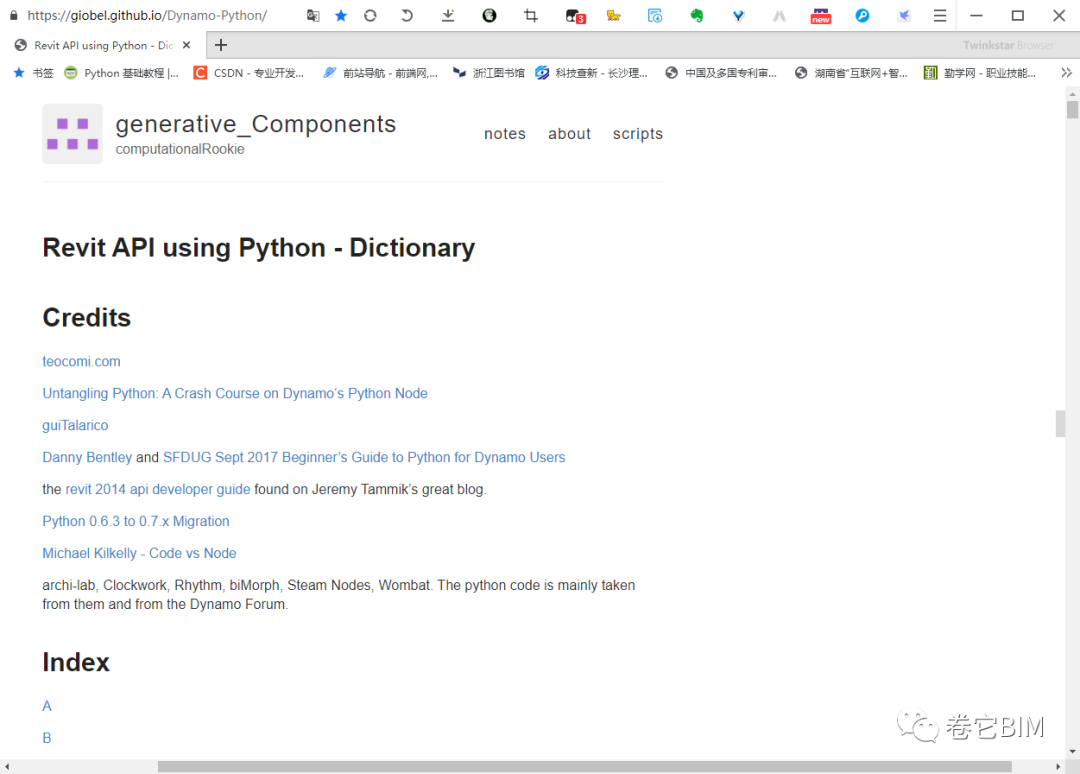Screen dimensions: 1080x774
Task: Click the undo arrow toolbar icon
Action: pos(407,16)
